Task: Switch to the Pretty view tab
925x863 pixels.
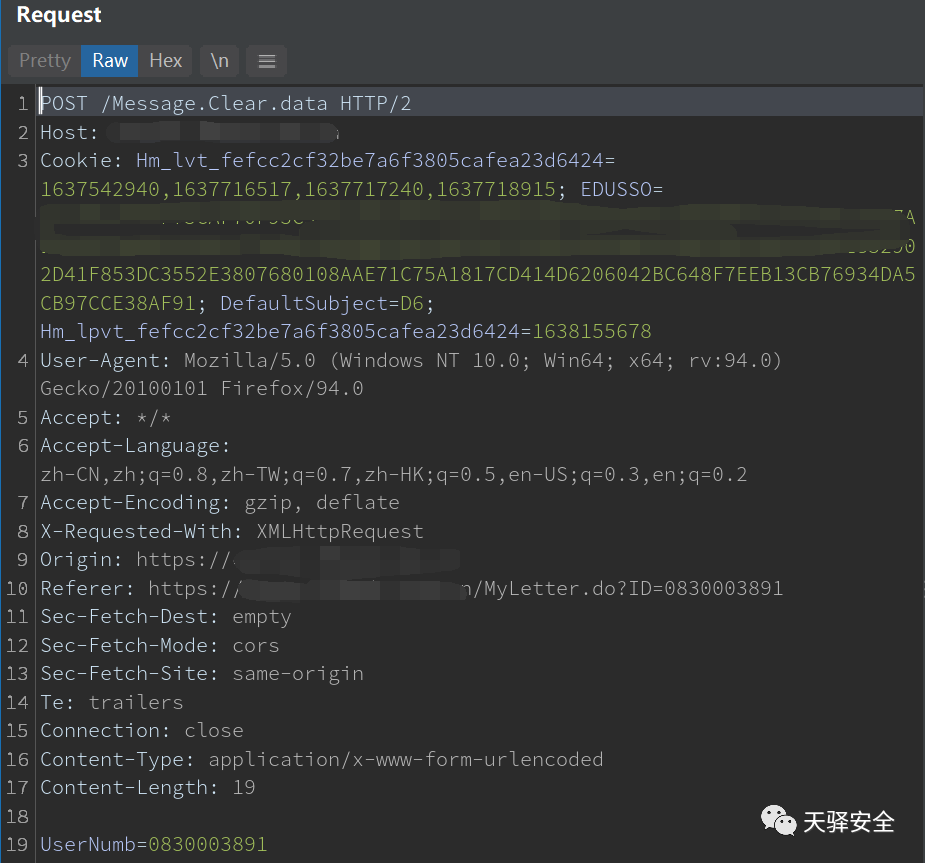Action: tap(45, 61)
